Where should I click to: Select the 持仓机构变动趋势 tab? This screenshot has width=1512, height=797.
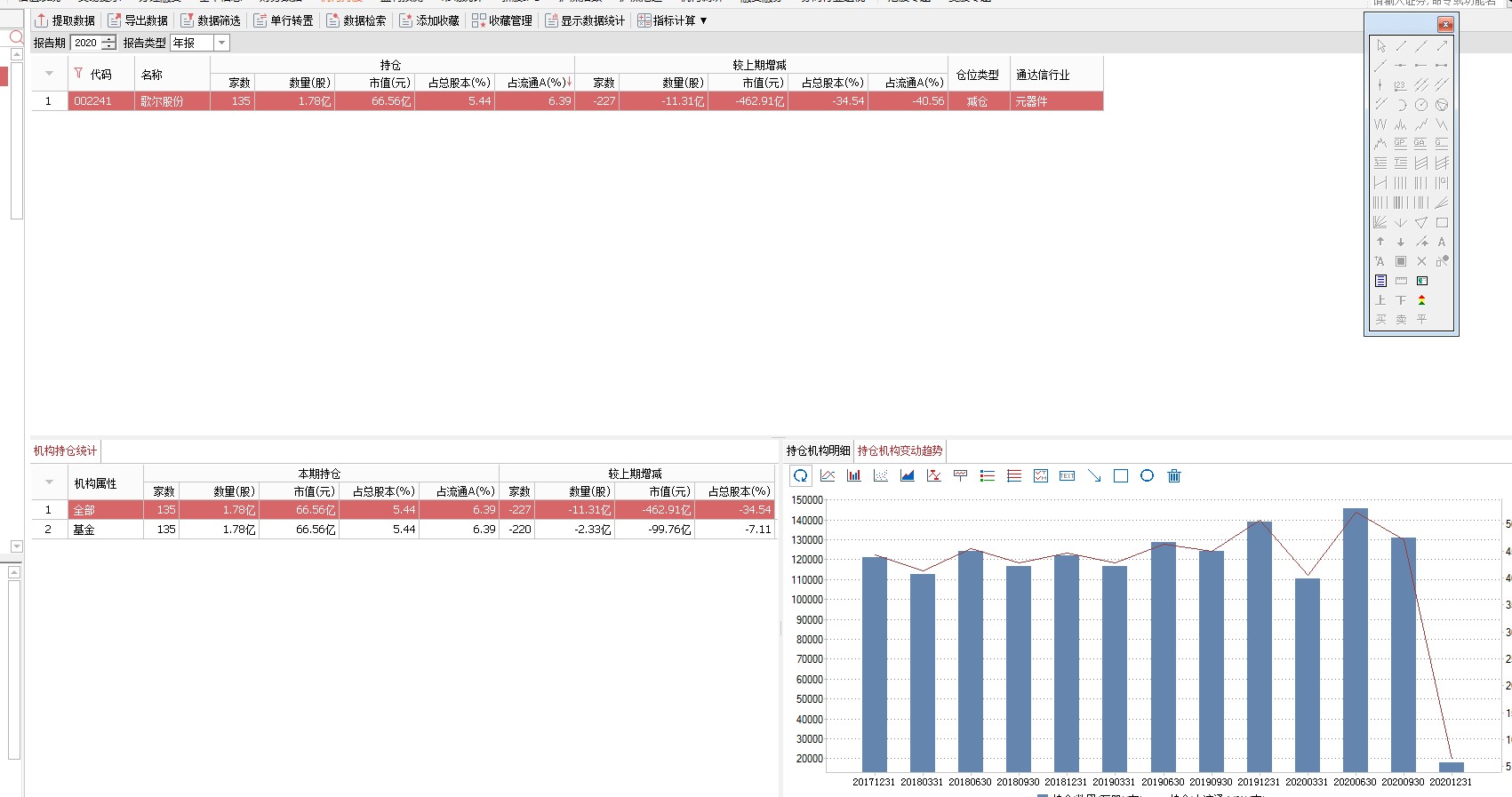(900, 450)
